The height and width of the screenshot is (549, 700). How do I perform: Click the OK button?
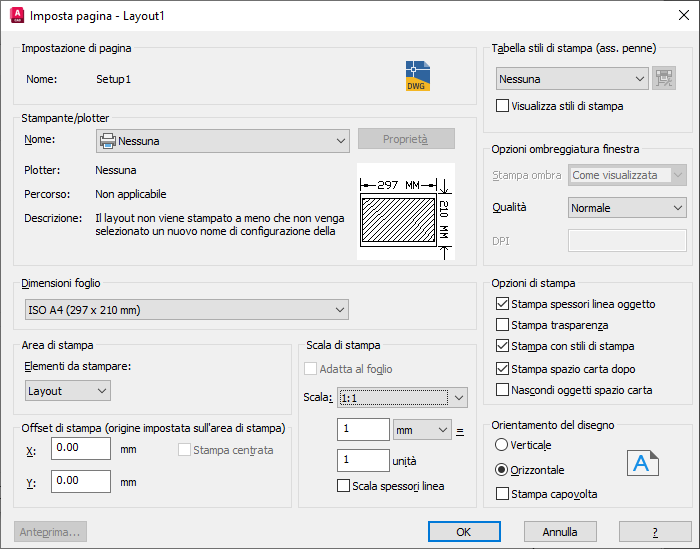click(x=464, y=532)
